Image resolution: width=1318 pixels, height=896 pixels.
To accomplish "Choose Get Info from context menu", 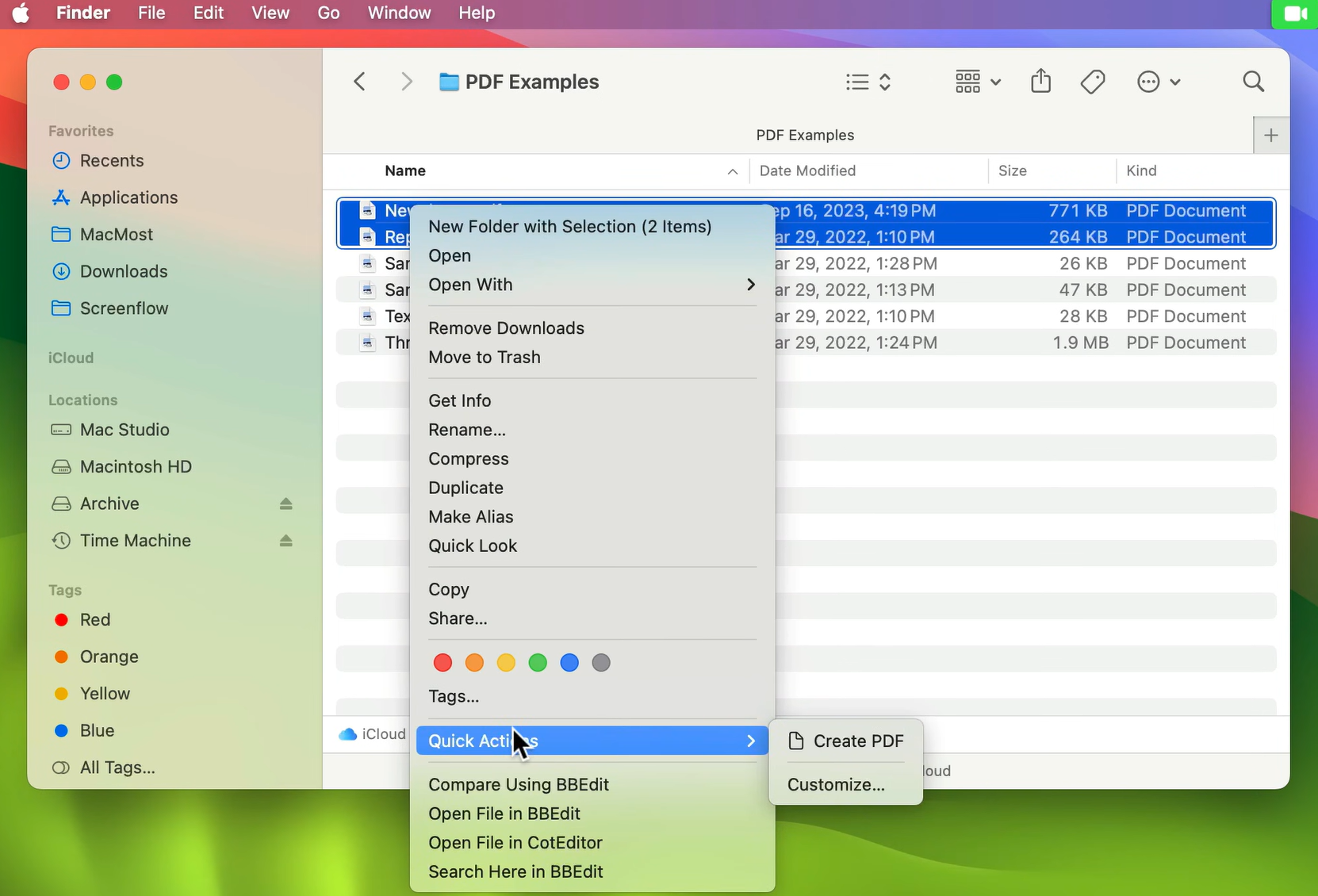I will (x=592, y=401).
